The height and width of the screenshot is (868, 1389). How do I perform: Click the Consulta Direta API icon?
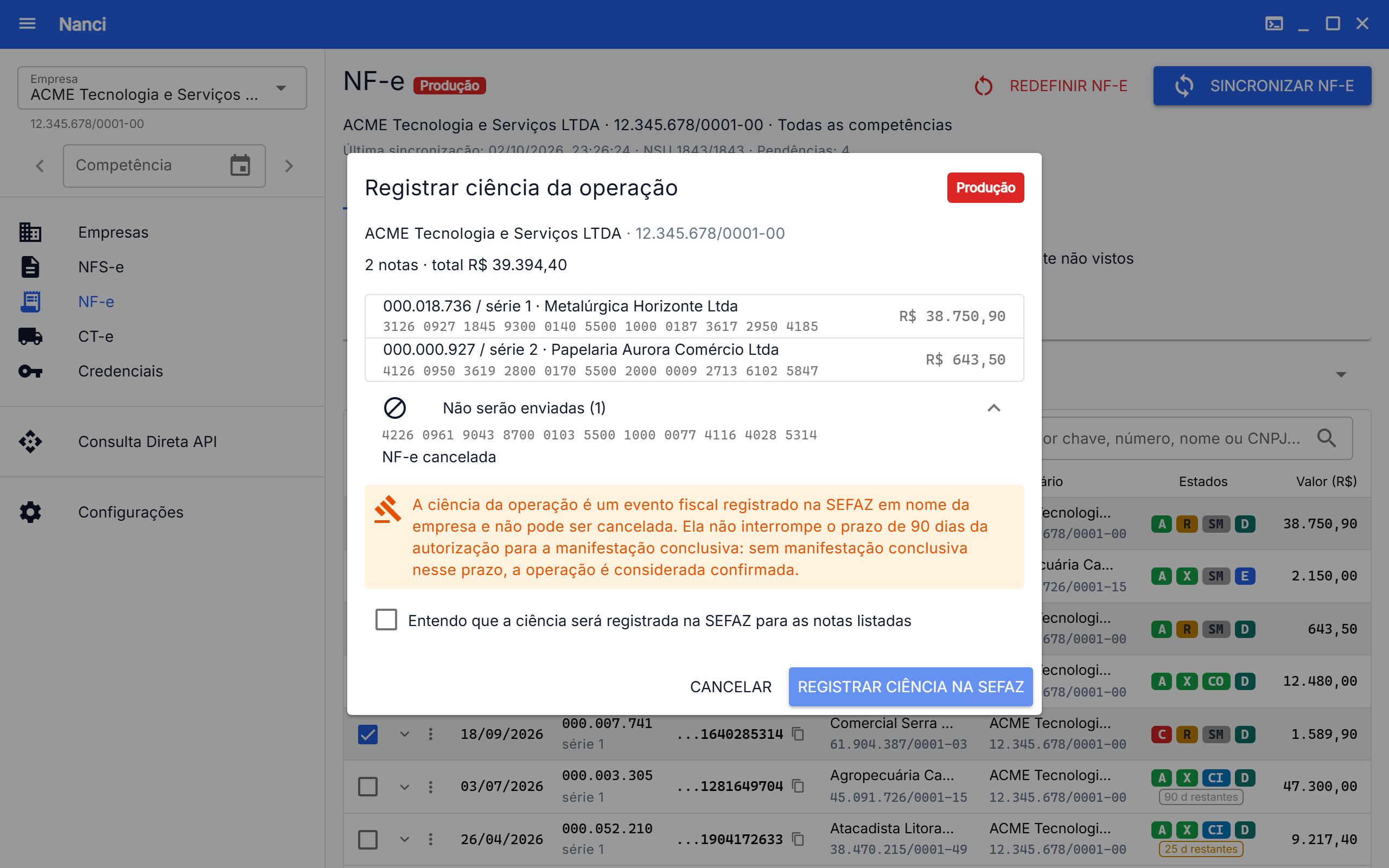tap(30, 442)
